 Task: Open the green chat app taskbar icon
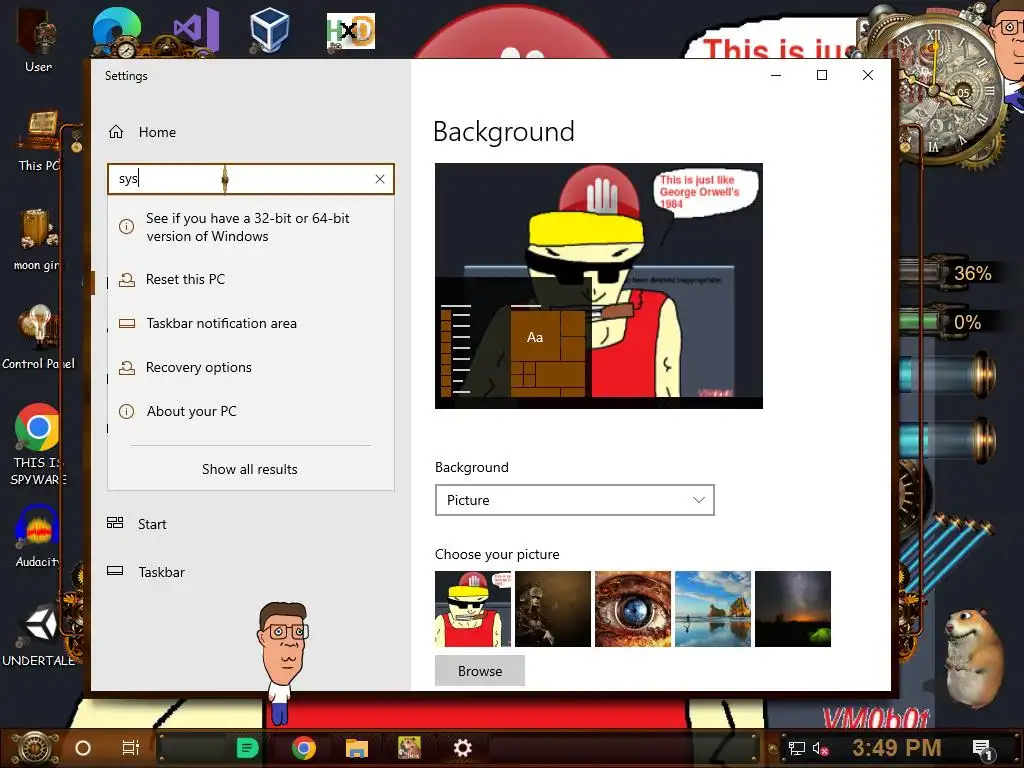point(247,748)
